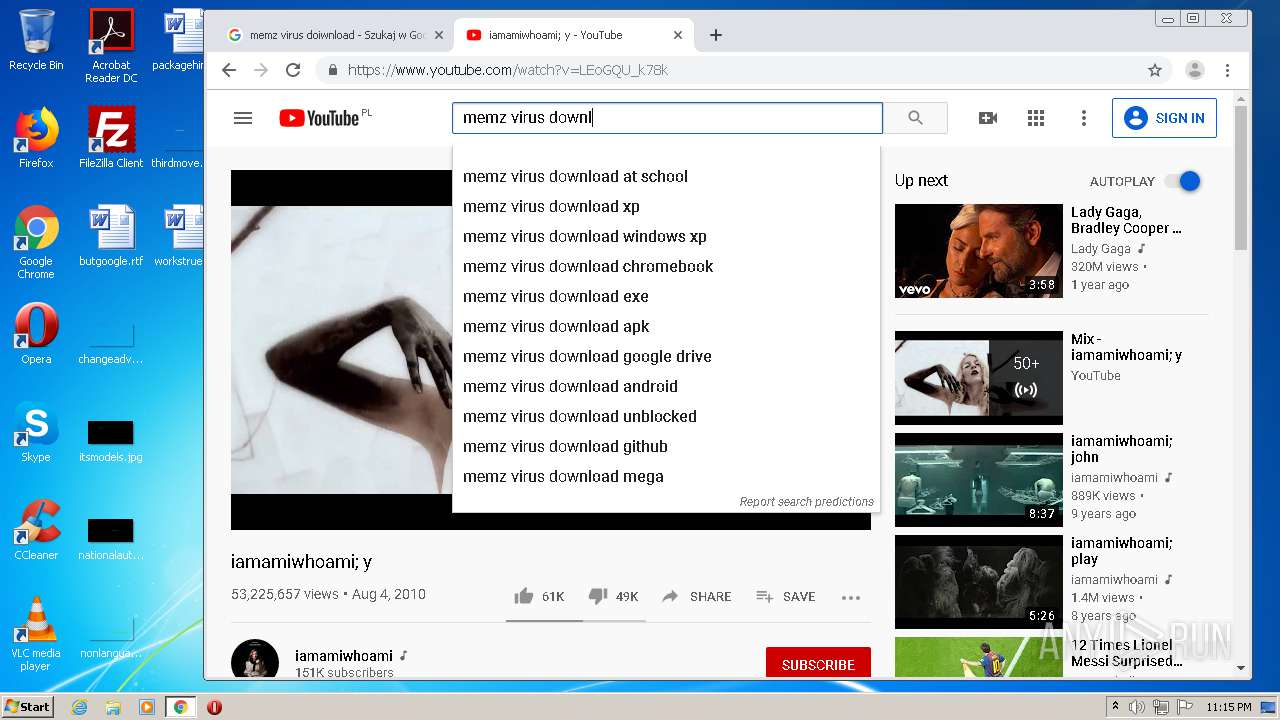Choose suggestion 'memz virus download windows xp'
The image size is (1280, 720).
click(x=666, y=236)
